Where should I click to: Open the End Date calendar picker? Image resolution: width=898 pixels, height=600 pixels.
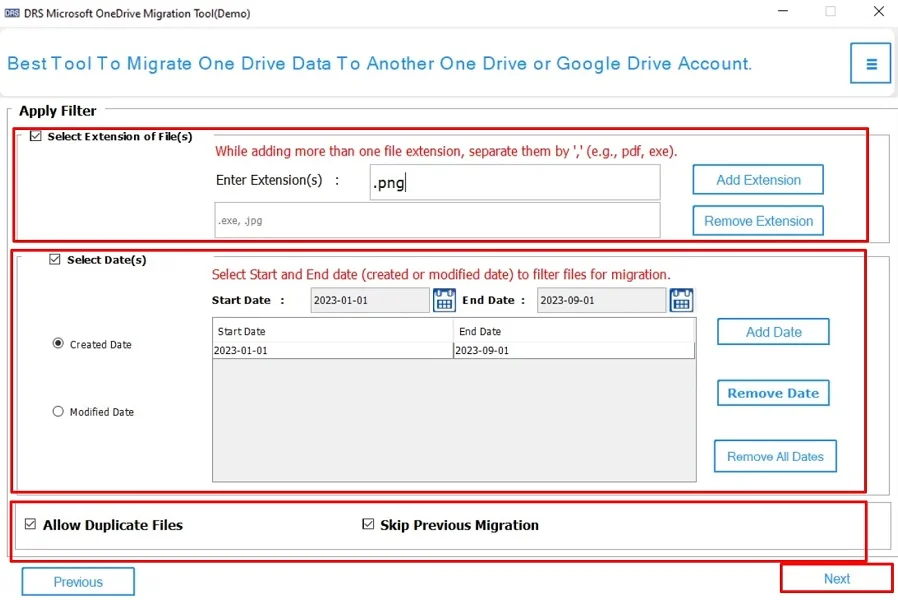pos(681,299)
